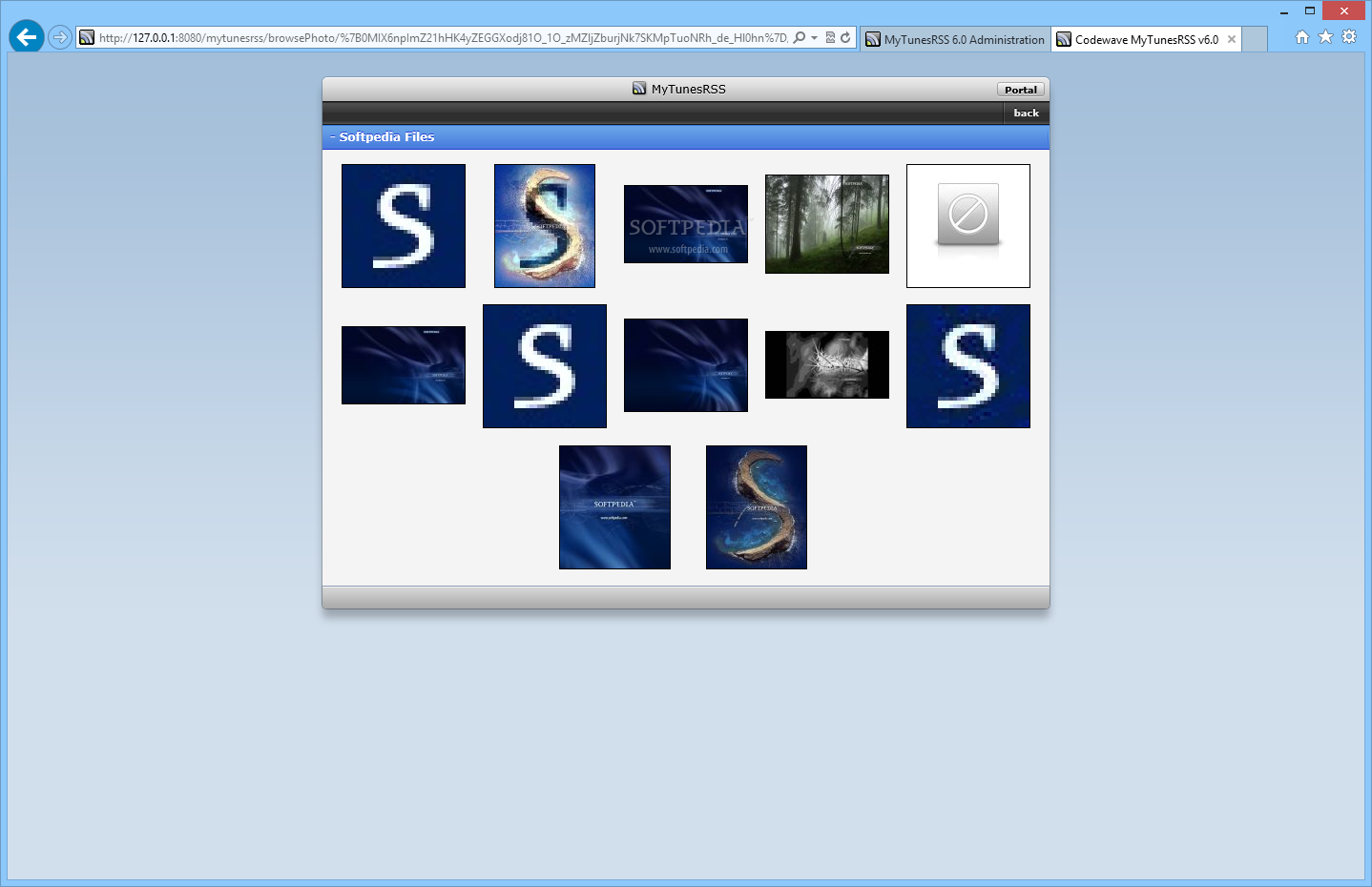
Task: Open second-row leftmost dark blue swirl thumbnail
Action: click(x=404, y=365)
